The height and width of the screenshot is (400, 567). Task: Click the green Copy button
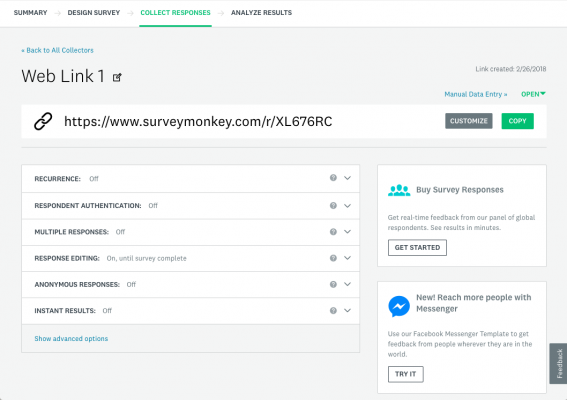[x=517, y=121]
